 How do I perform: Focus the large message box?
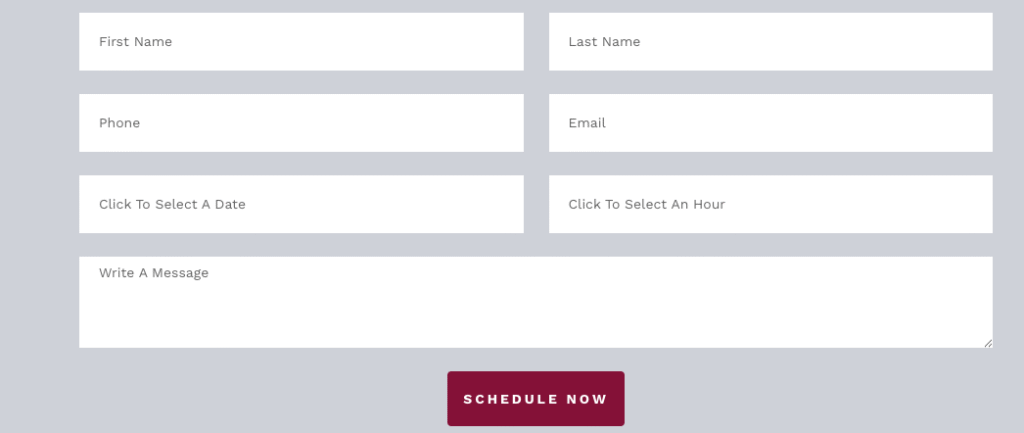[535, 302]
